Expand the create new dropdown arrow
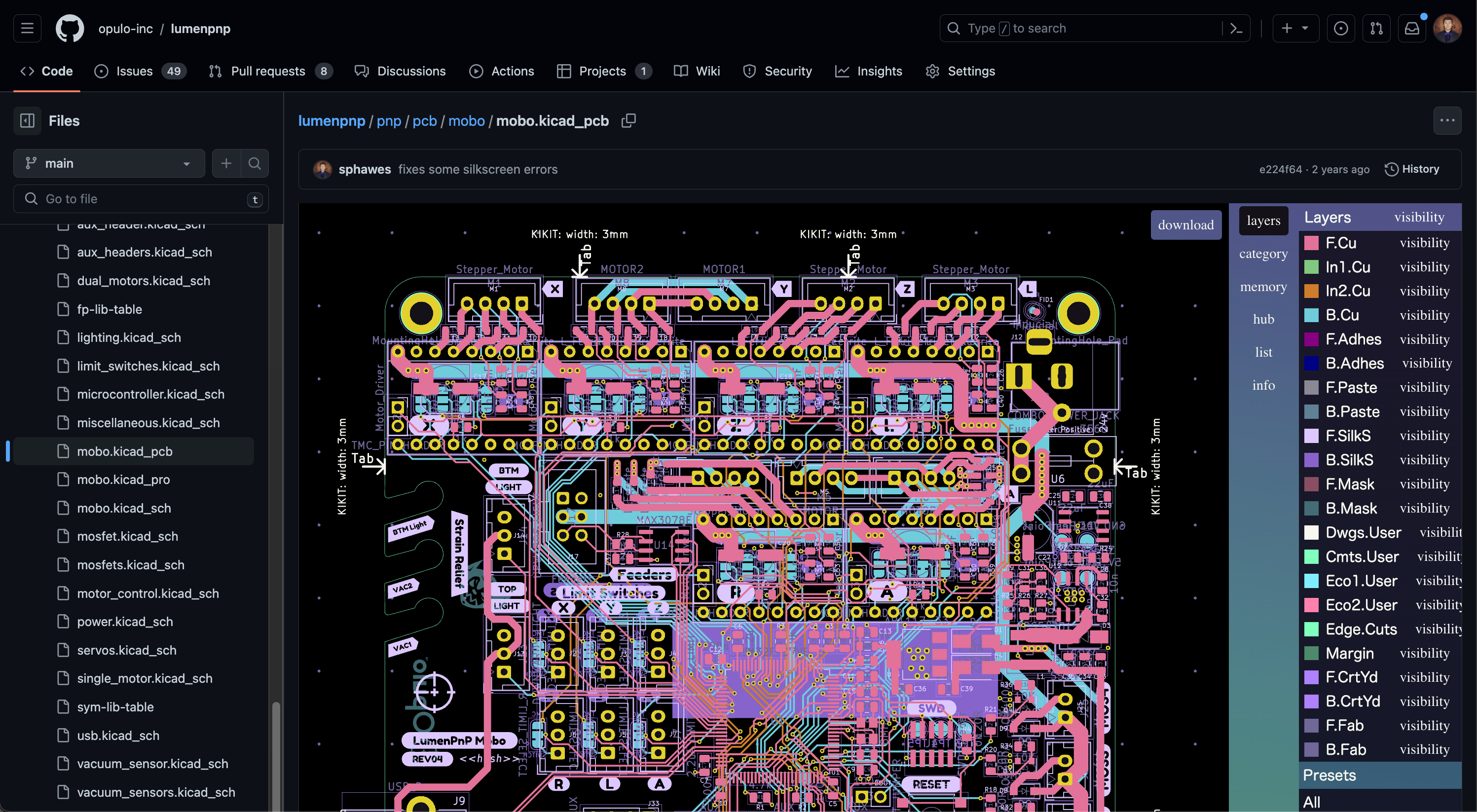 point(1305,28)
